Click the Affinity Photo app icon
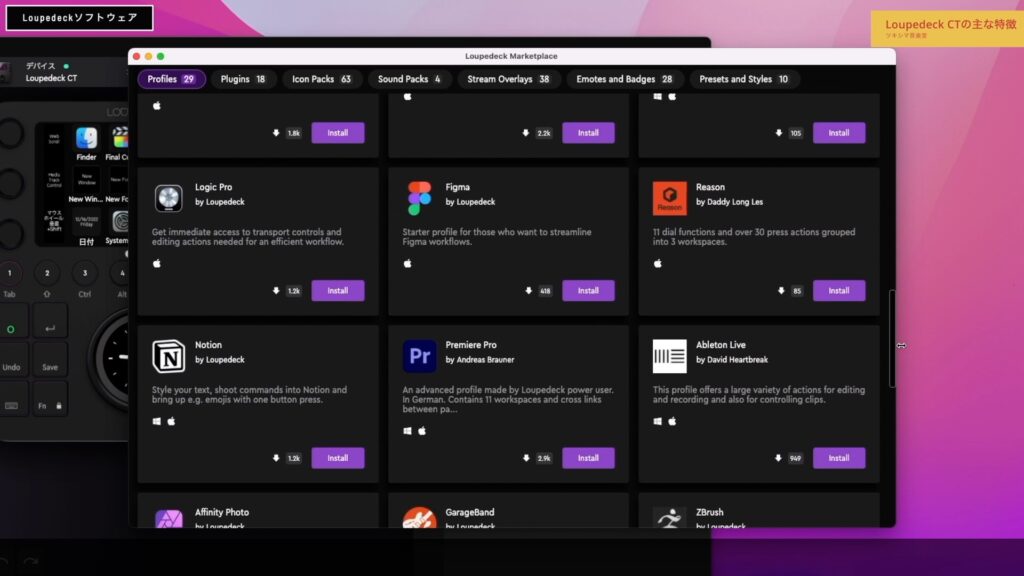The image size is (1024, 576). 168,519
